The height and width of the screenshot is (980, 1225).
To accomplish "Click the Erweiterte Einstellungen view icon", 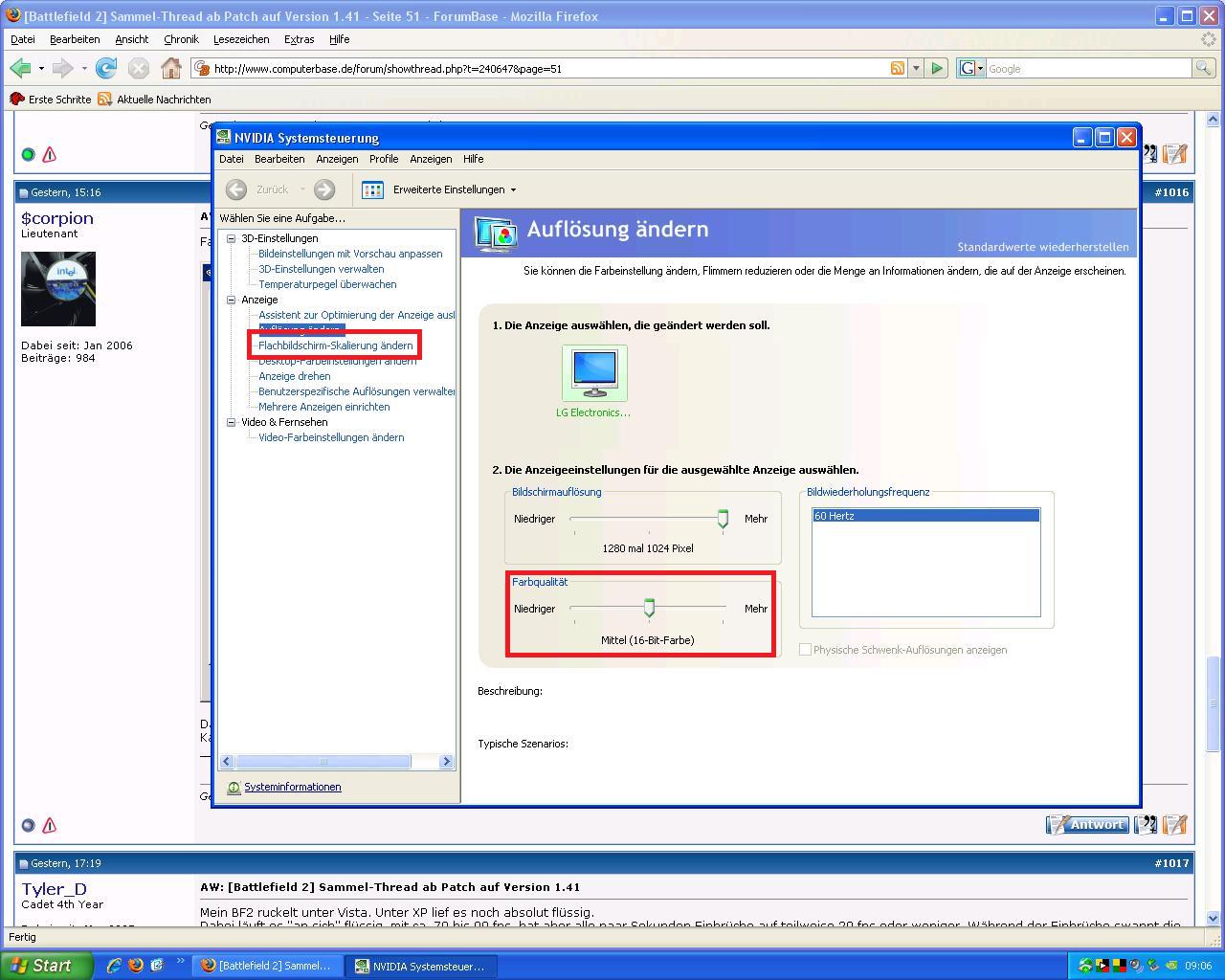I will (372, 189).
